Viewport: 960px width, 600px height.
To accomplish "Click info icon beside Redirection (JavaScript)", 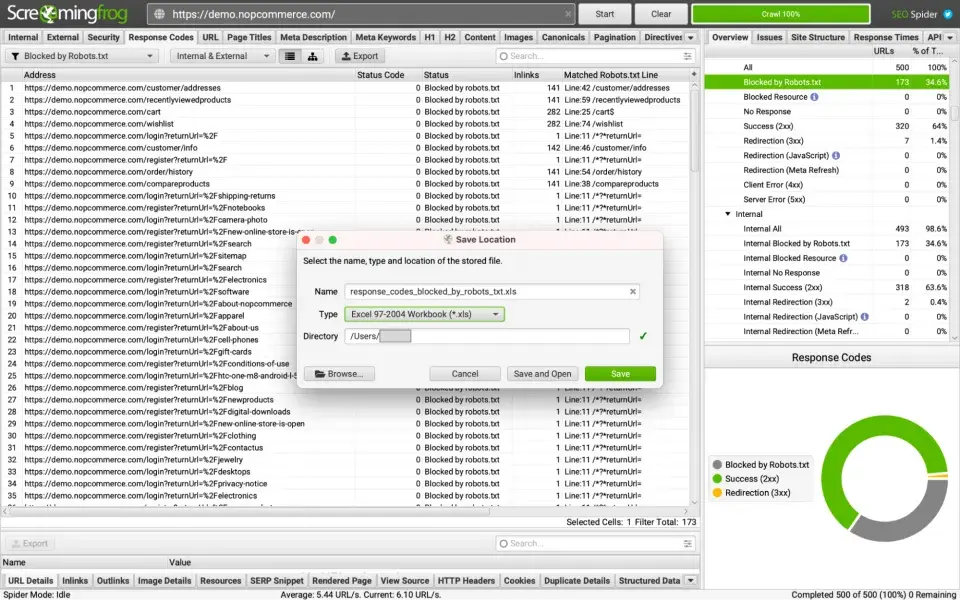I will (836, 156).
